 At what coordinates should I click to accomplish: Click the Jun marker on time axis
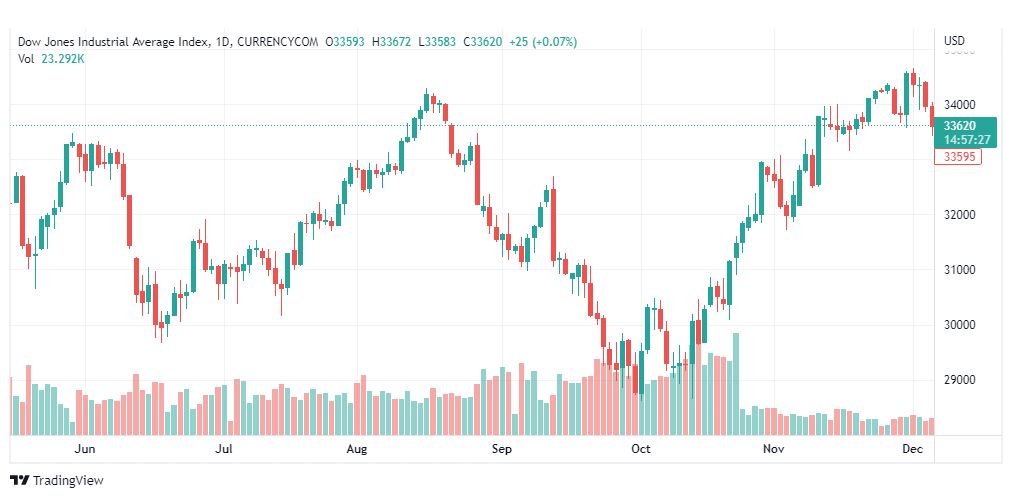click(86, 449)
